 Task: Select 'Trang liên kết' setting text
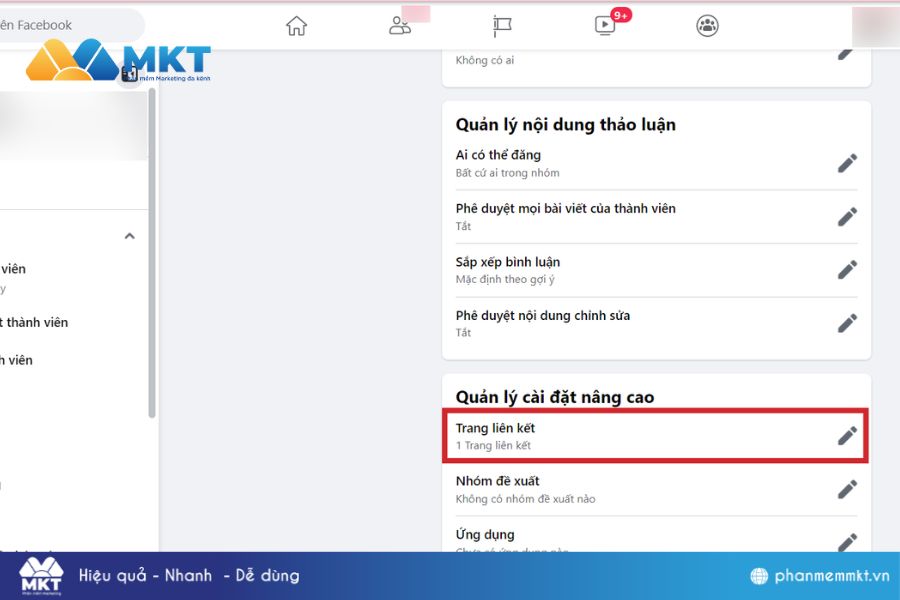tap(495, 428)
